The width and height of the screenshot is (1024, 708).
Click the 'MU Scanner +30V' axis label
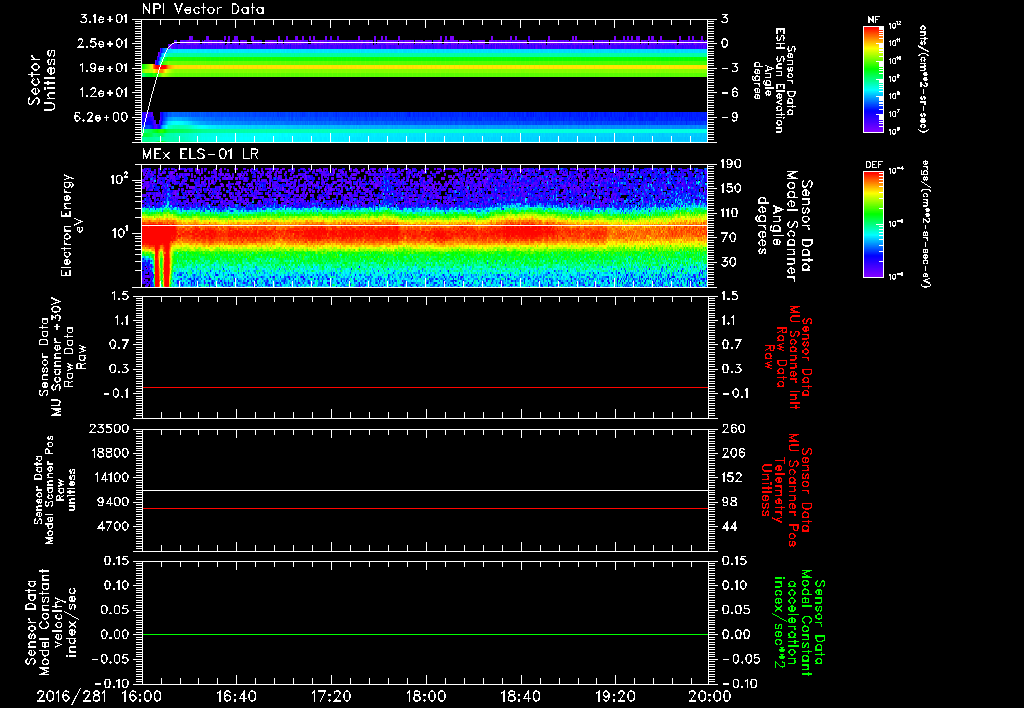click(57, 357)
